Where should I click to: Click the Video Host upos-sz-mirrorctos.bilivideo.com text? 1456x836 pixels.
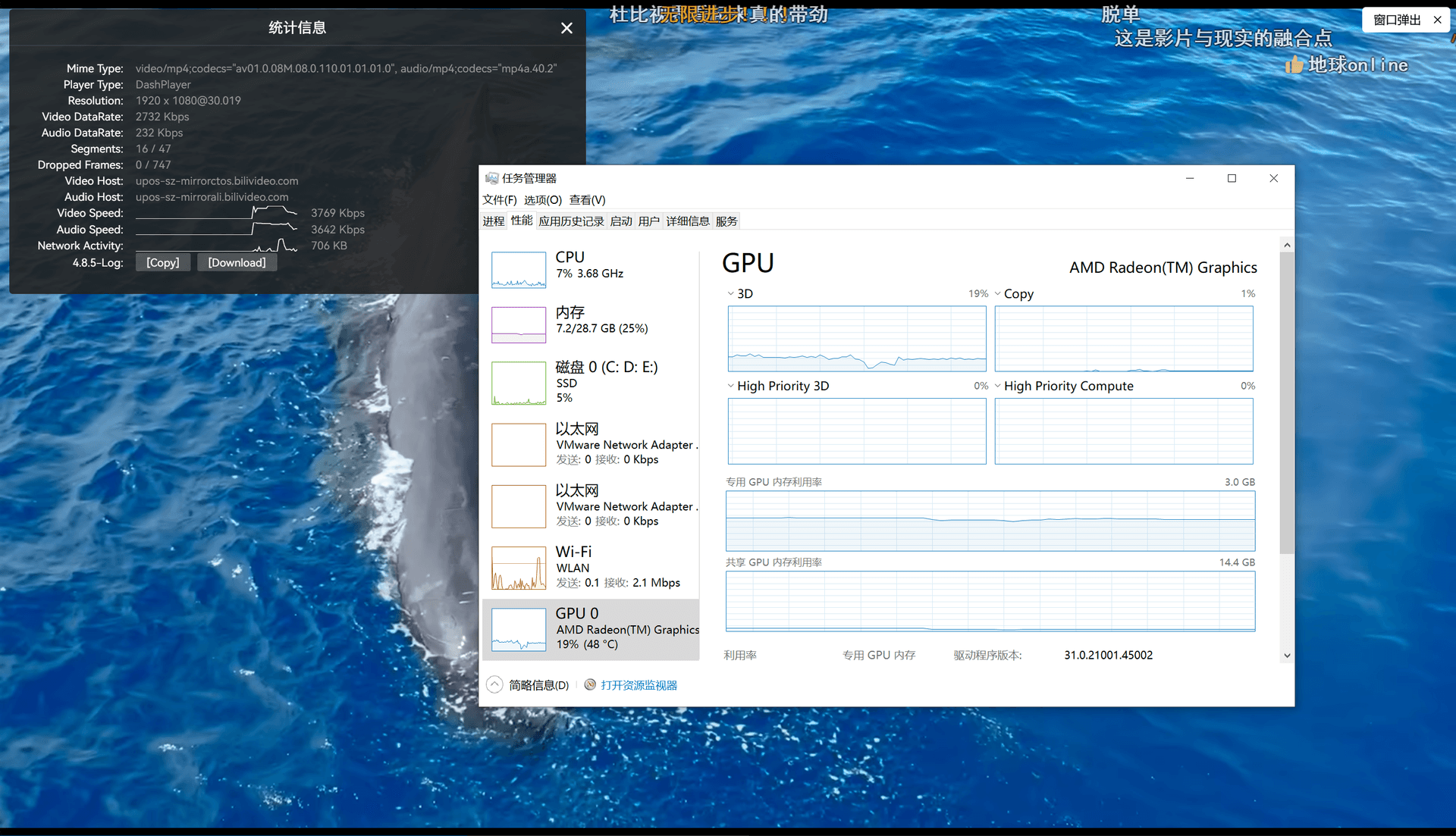pos(217,181)
